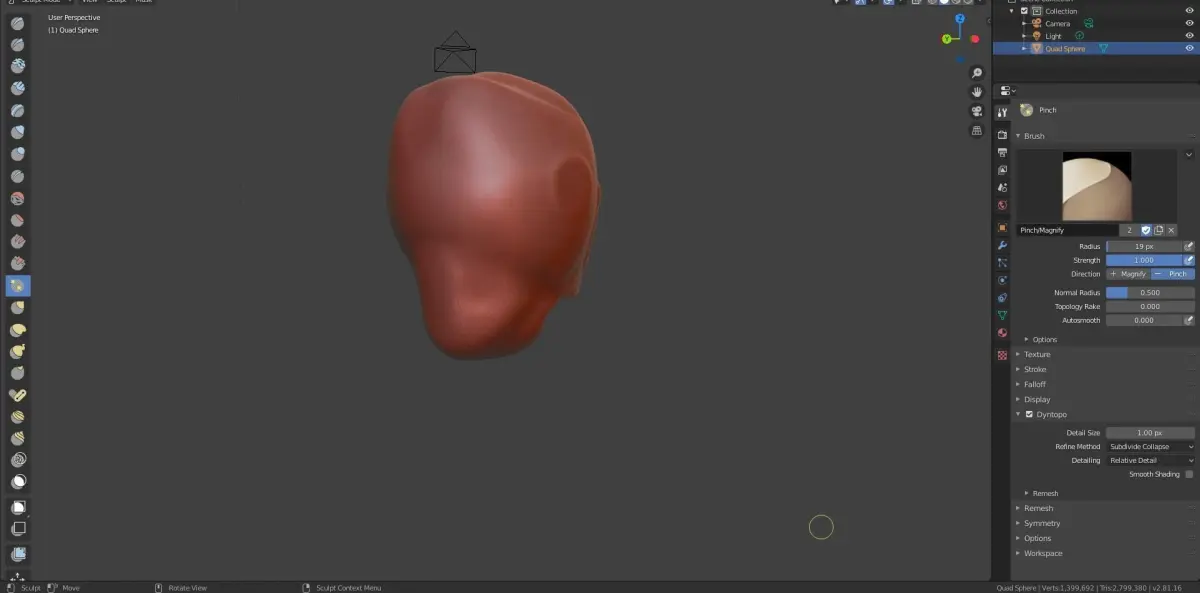Unlink the PinchMagnify brush with X
Screen dimensions: 1200x593
tap(1171, 230)
